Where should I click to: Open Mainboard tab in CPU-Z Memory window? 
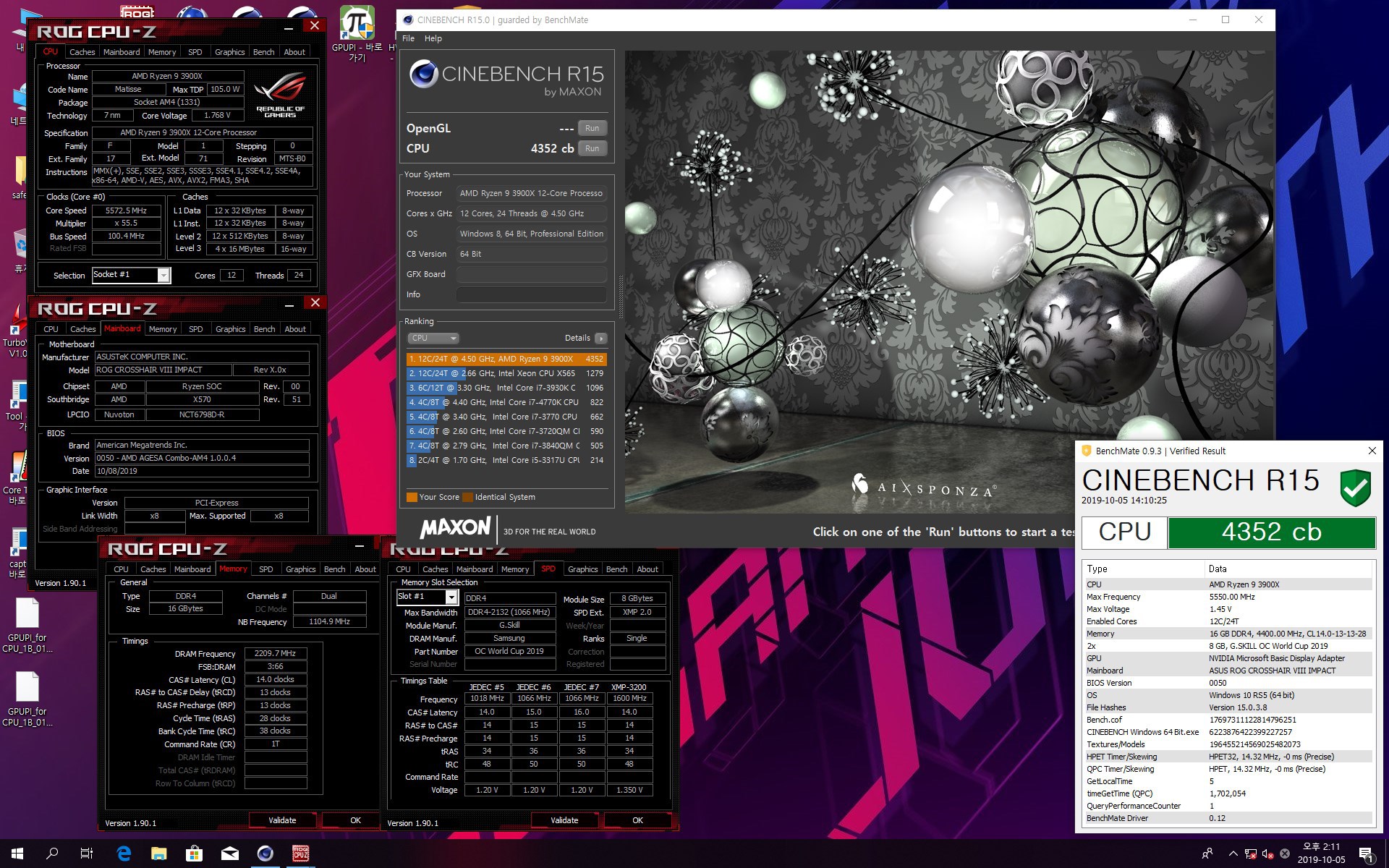pos(192,569)
